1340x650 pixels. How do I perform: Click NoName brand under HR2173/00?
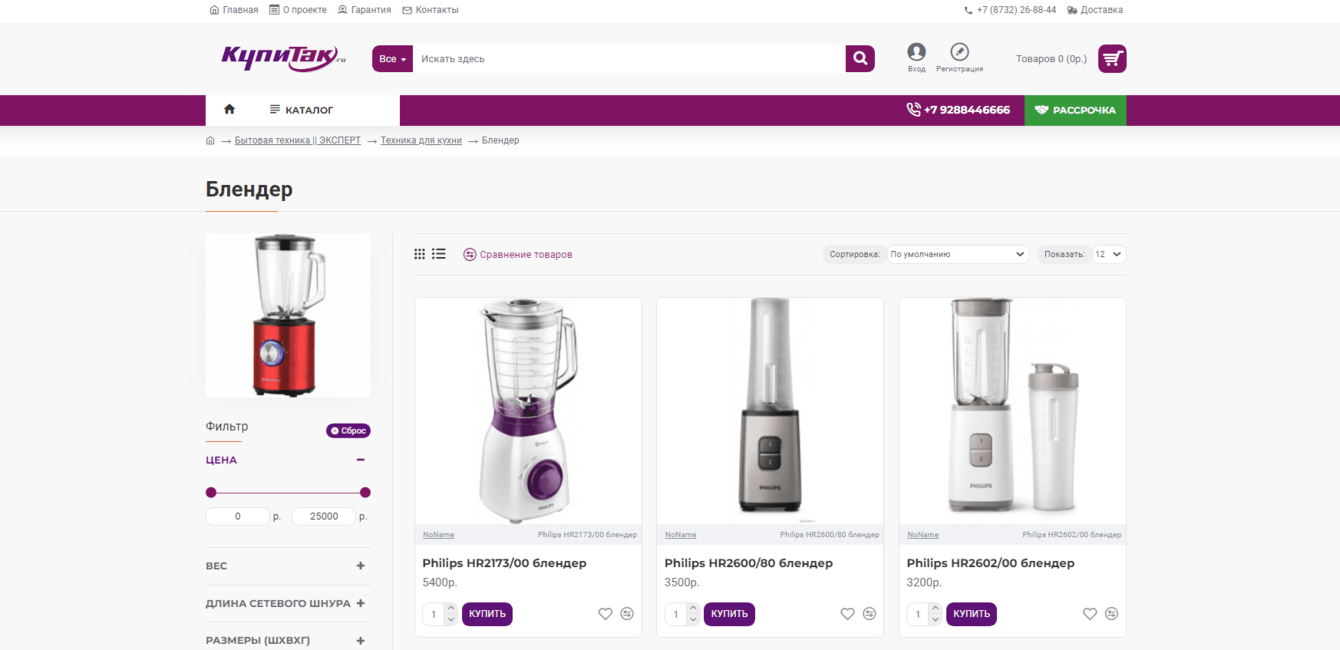point(438,535)
